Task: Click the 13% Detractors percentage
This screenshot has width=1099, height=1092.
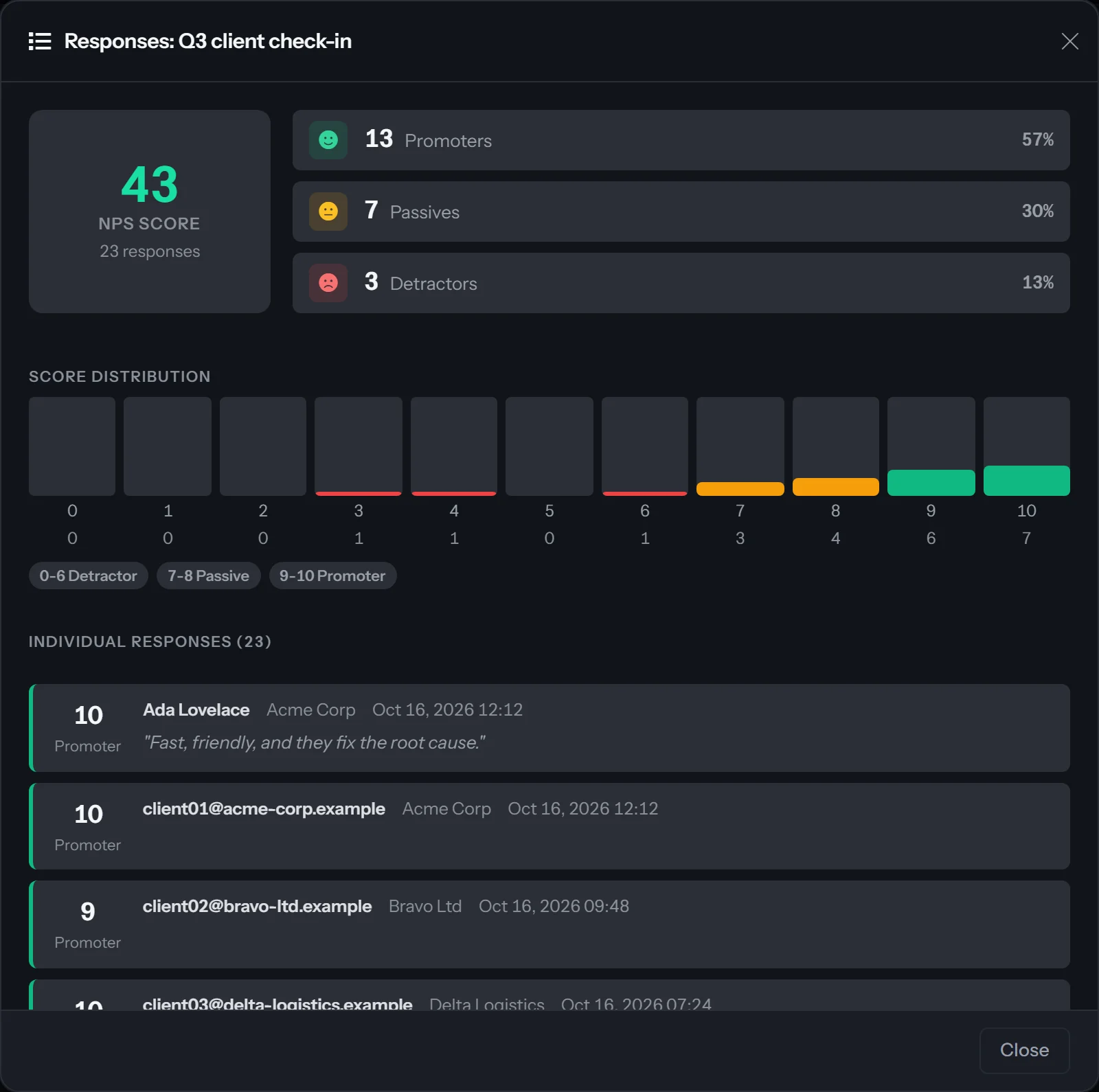Action: [1038, 282]
